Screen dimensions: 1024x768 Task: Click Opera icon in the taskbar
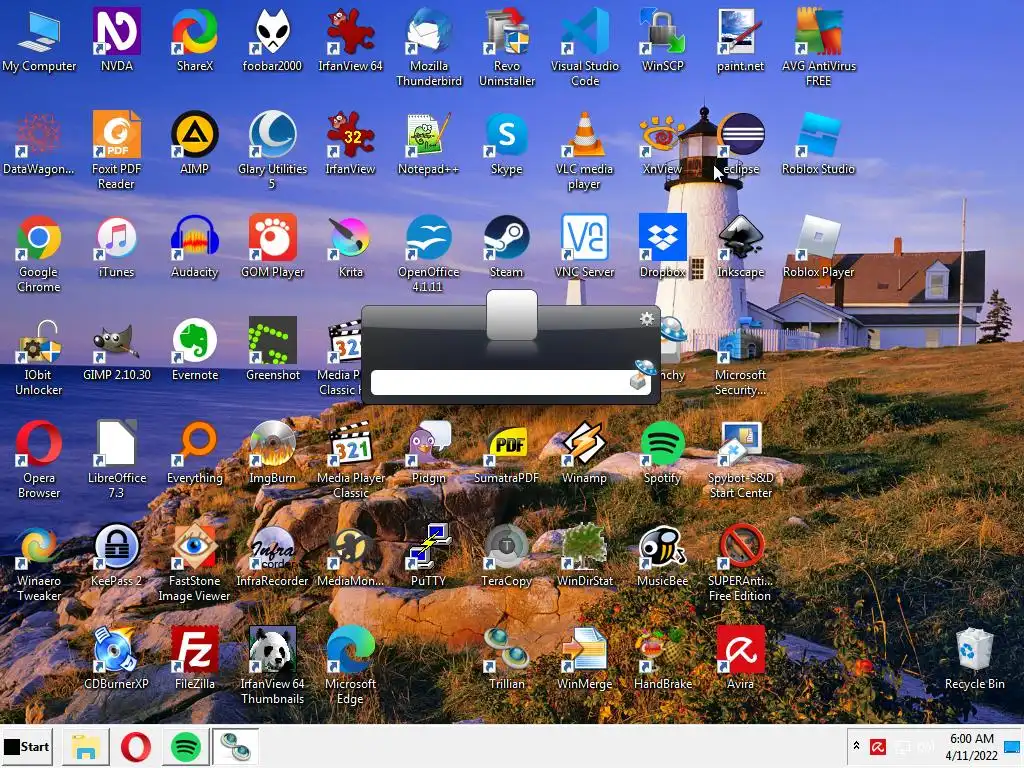(136, 746)
